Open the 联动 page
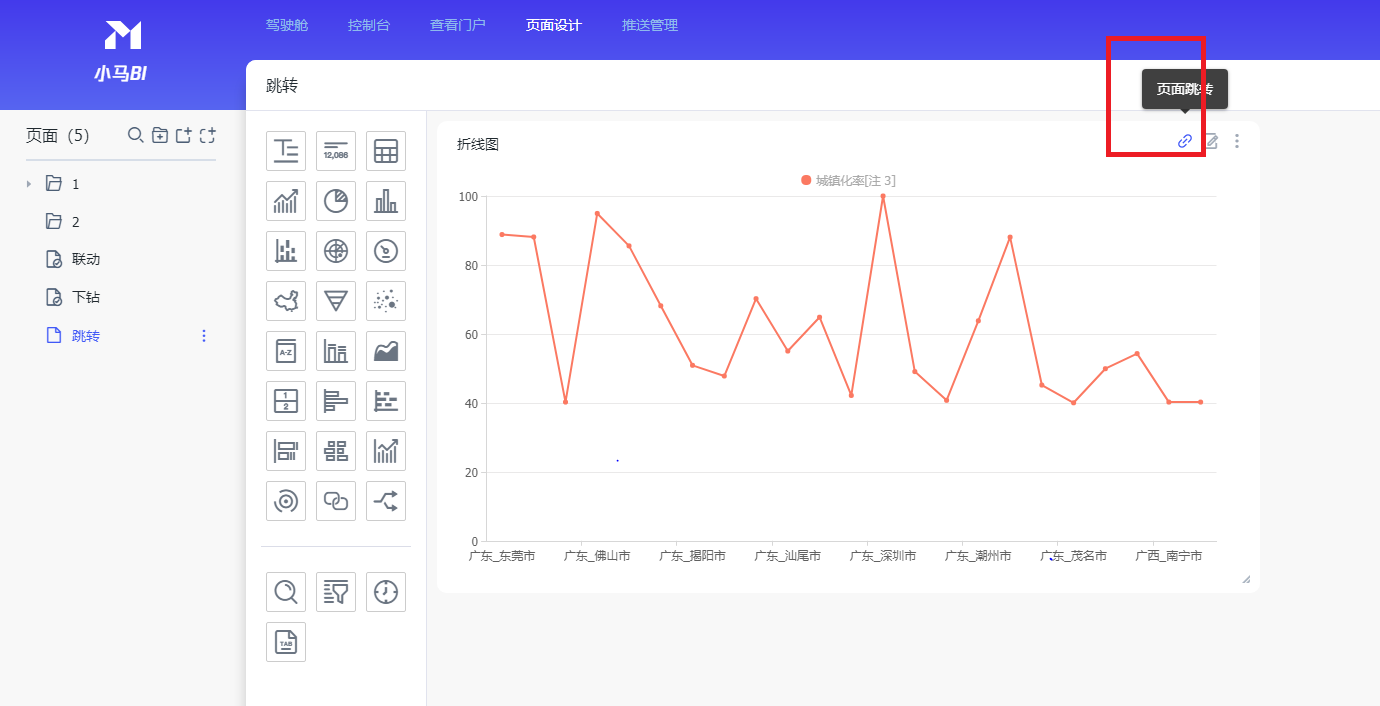This screenshot has width=1380, height=706. pos(86,259)
